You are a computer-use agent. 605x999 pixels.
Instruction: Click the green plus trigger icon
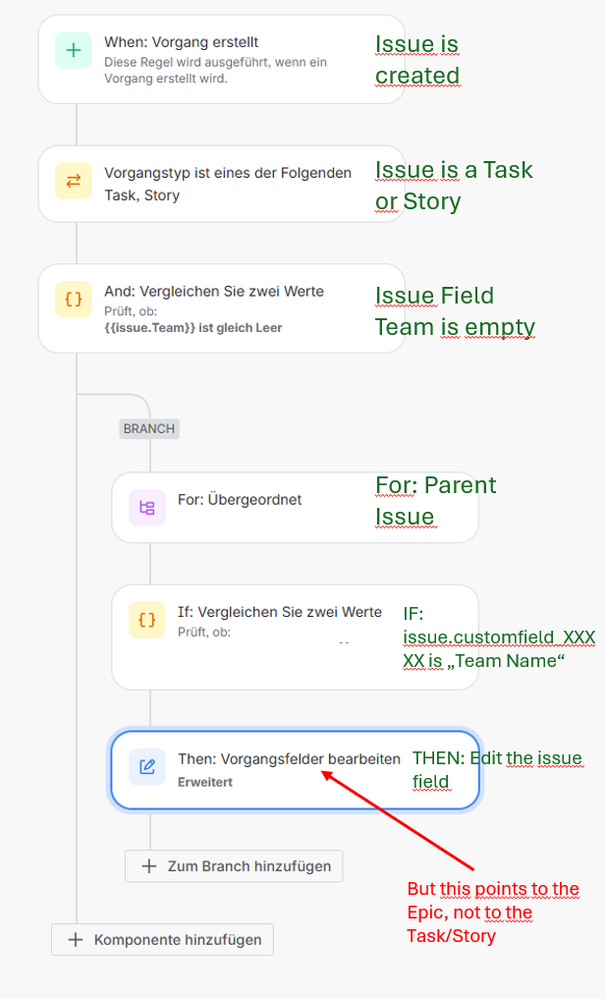73,50
